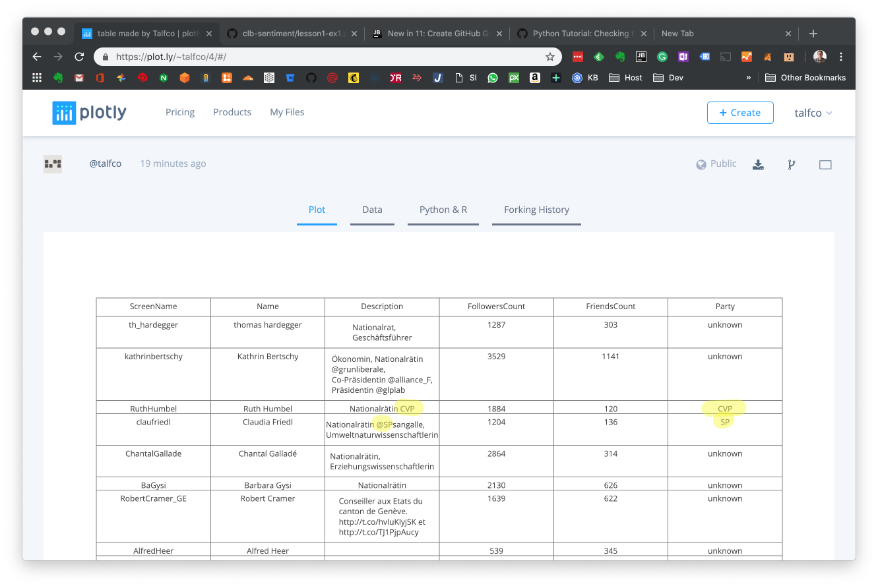Open a new browser tab with plus
The width and height of the screenshot is (878, 588).
click(813, 33)
